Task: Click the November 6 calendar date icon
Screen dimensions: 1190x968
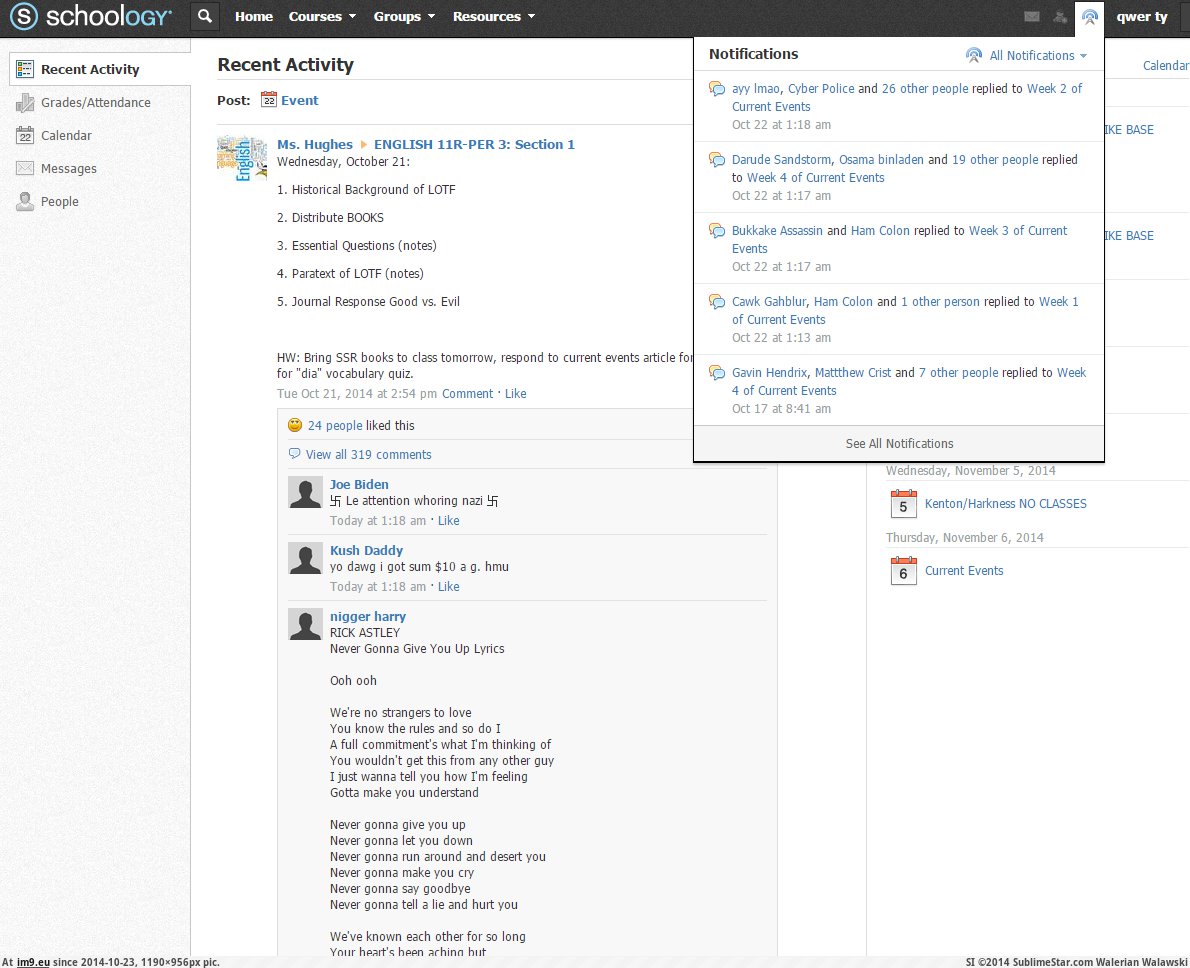Action: (903, 571)
